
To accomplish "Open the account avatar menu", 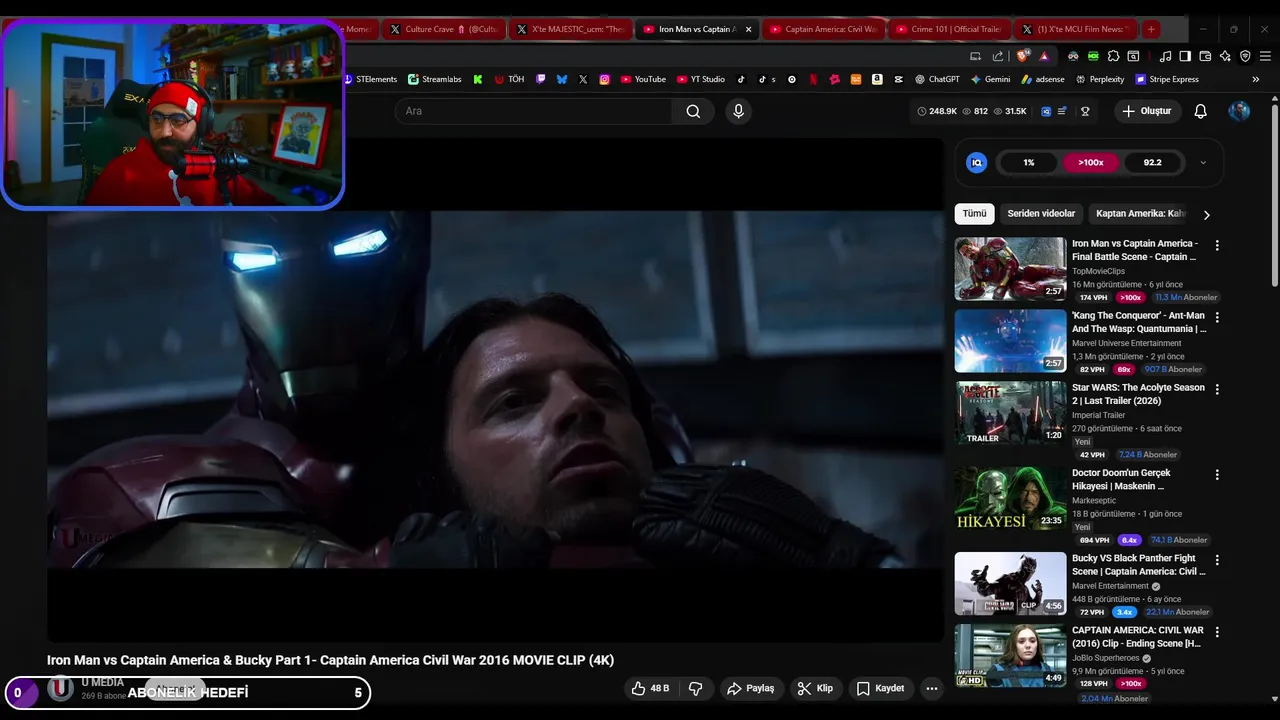I will point(1239,111).
